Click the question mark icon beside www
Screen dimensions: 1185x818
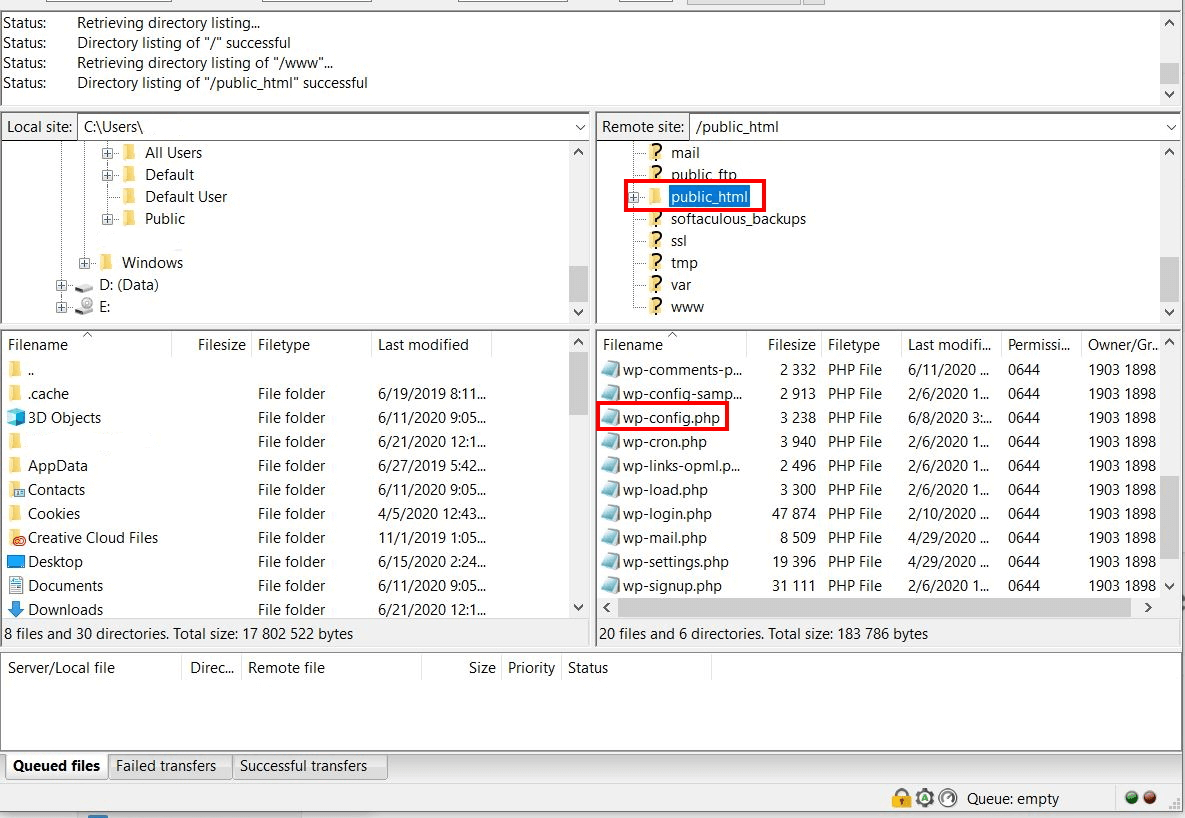click(x=657, y=306)
